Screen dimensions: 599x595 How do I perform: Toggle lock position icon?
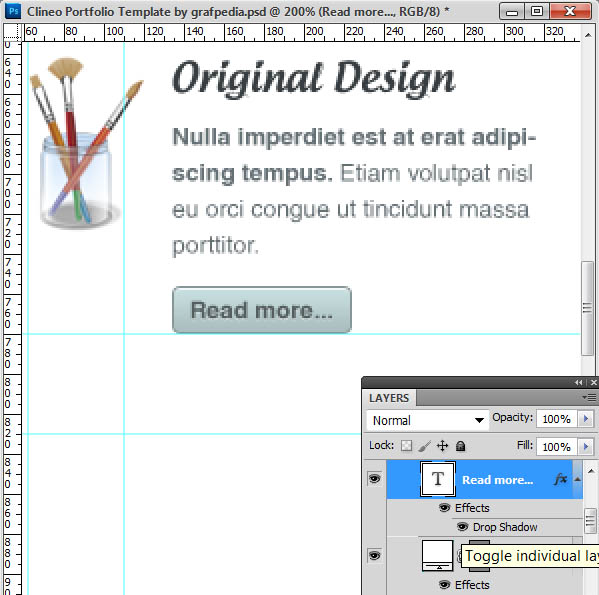[x=442, y=446]
